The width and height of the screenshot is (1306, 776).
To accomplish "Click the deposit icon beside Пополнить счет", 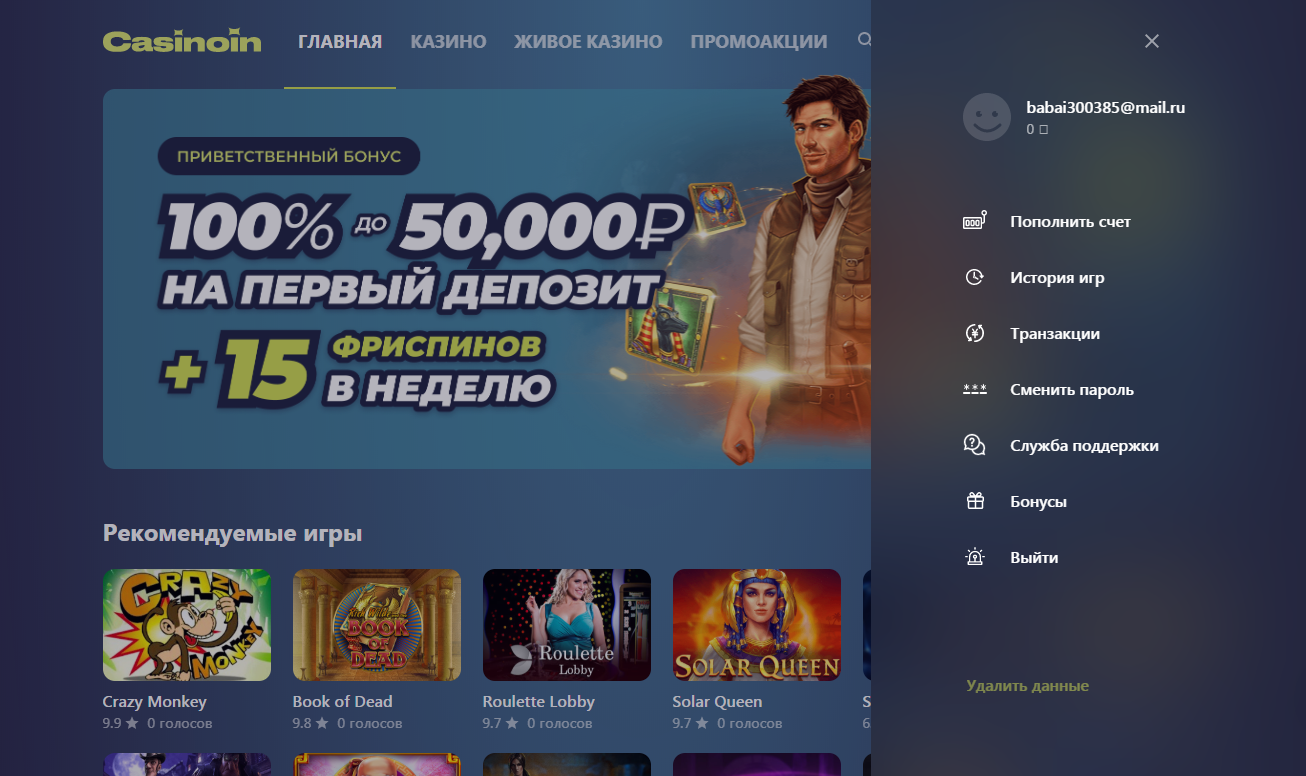I will click(x=974, y=221).
